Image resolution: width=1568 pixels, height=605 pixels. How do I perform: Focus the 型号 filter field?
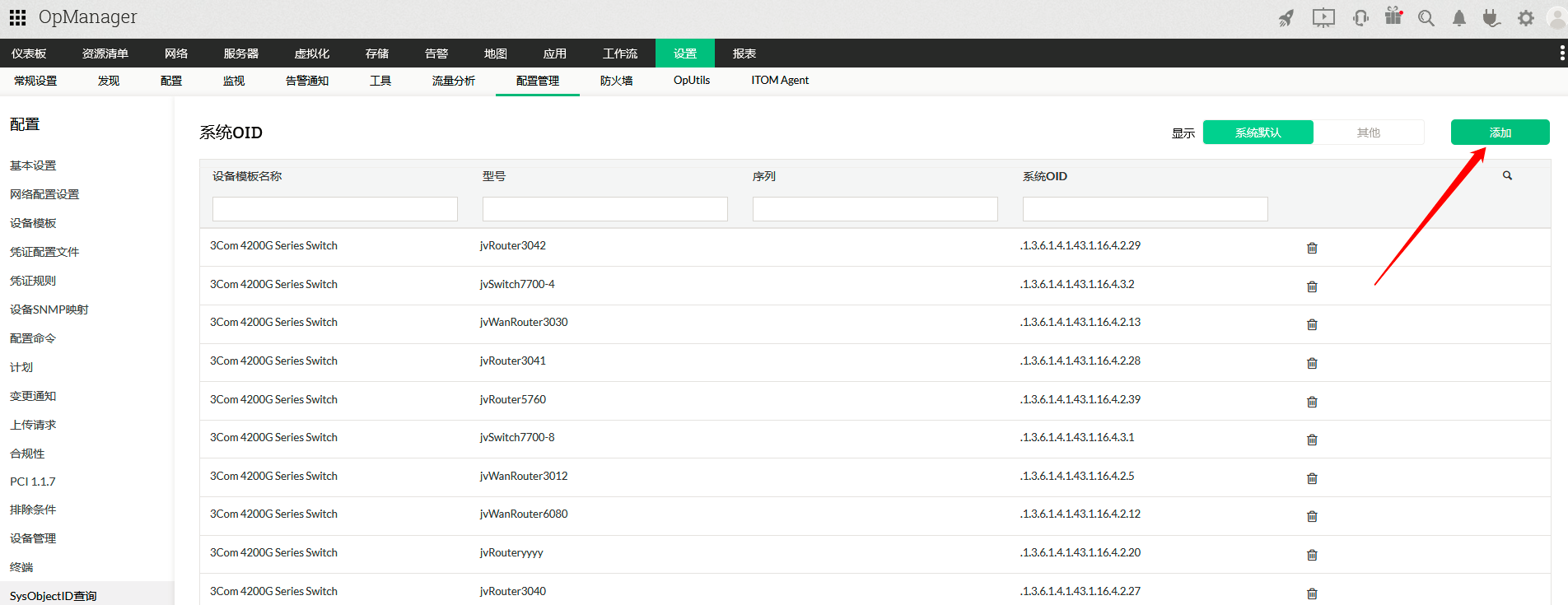point(605,209)
